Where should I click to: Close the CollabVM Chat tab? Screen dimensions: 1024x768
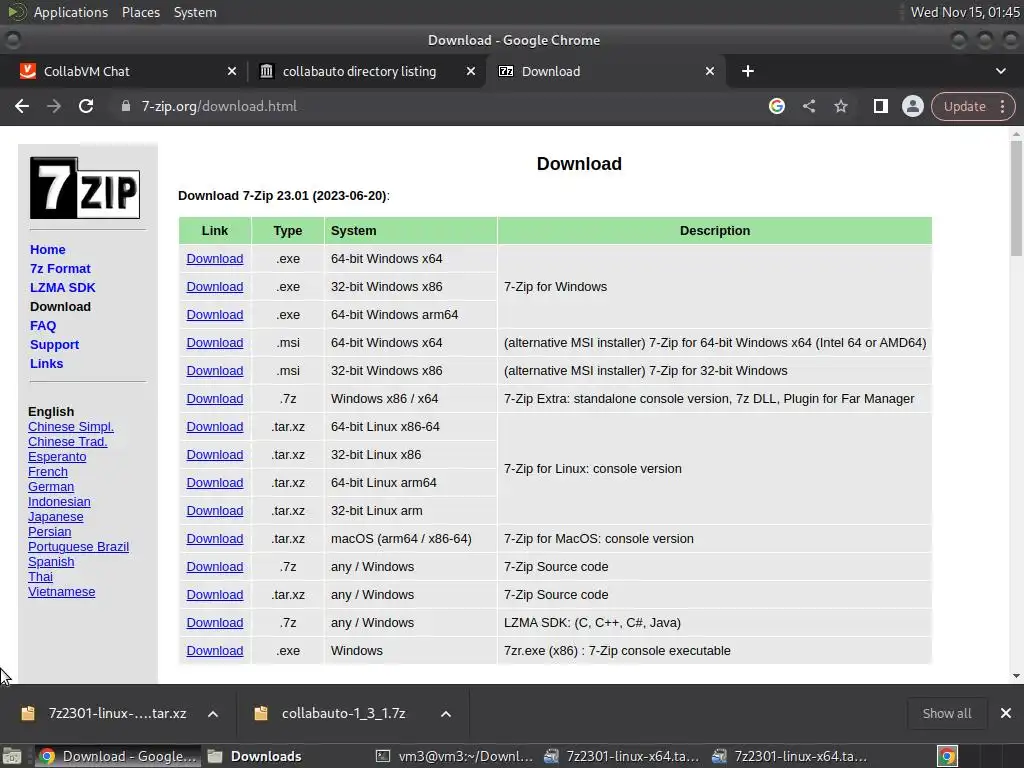pyautogui.click(x=232, y=71)
